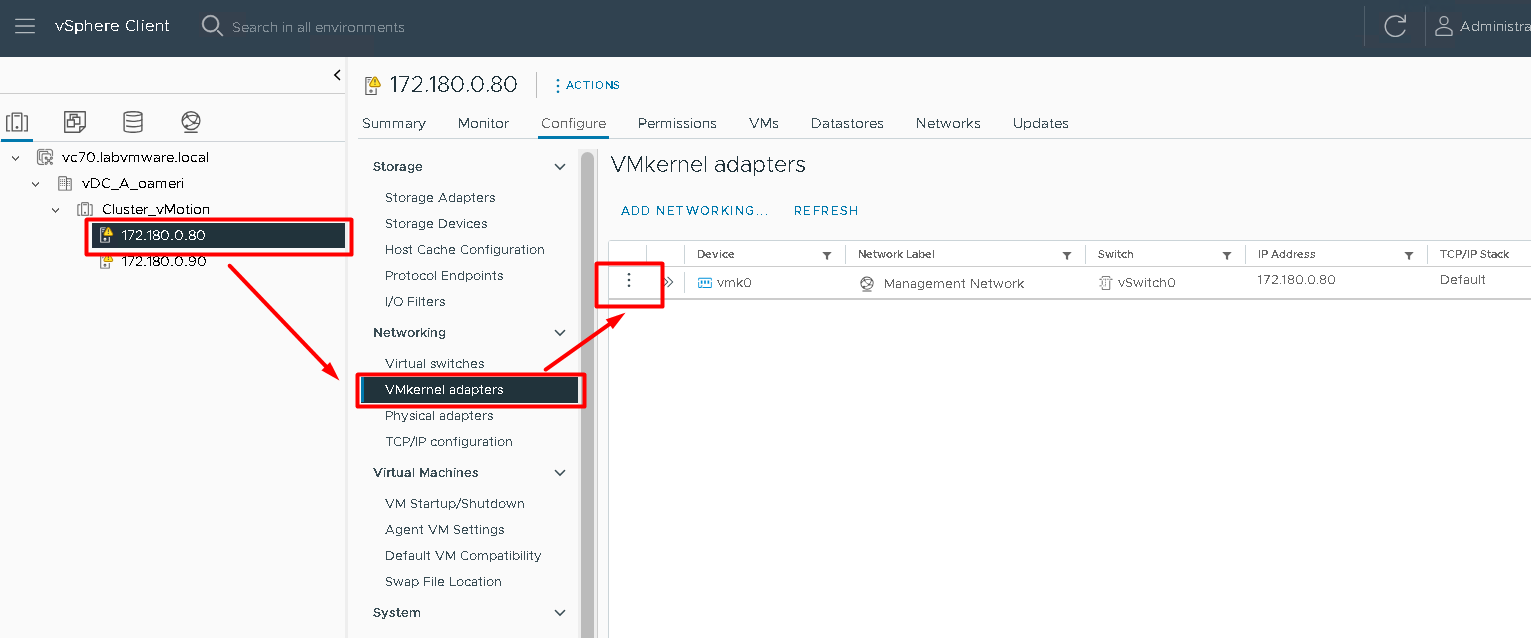Screen dimensions: 1531x638
Task: Open the VMs tab
Action: tap(764, 123)
